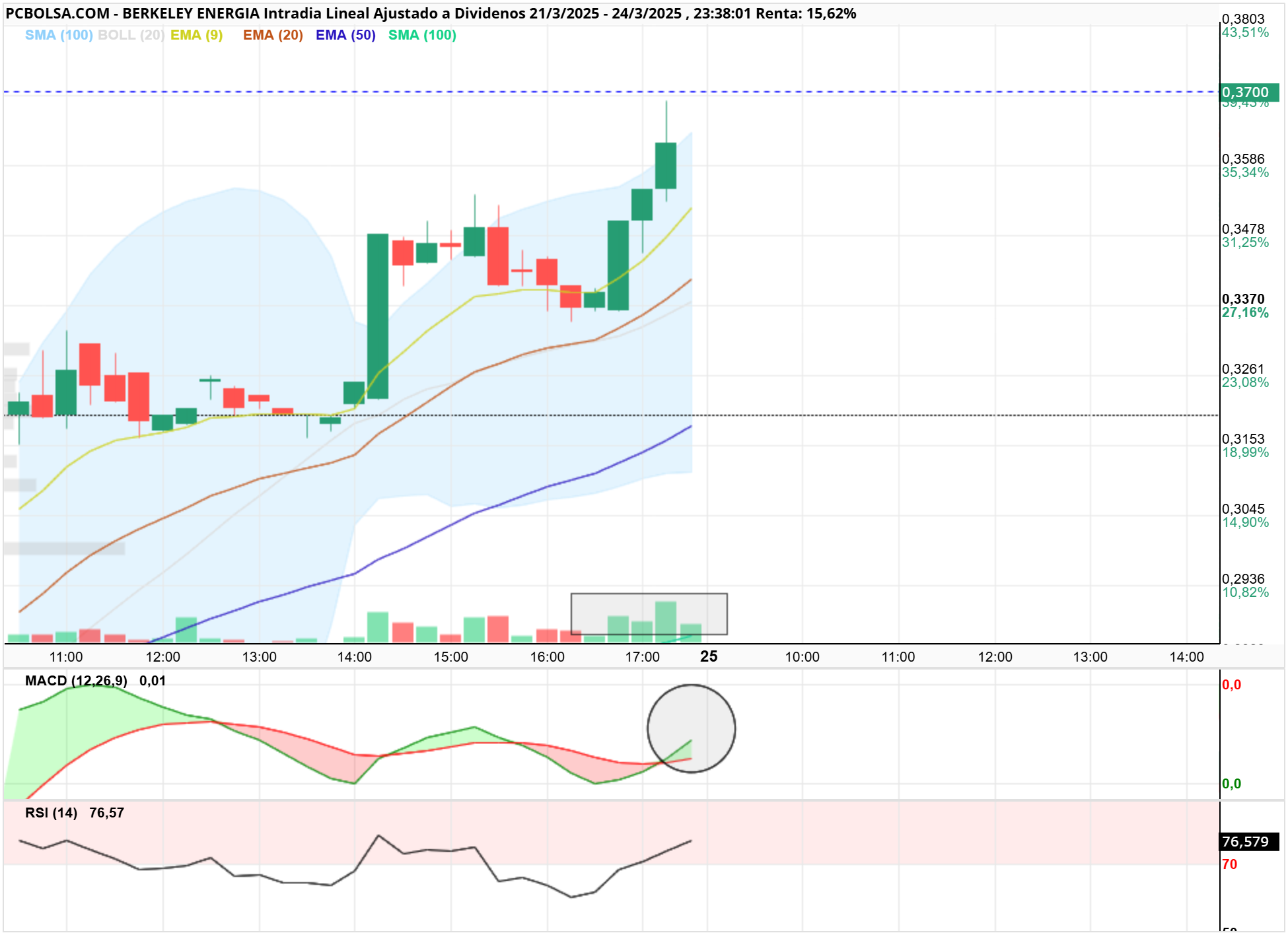
Task: Click the 0,3700 price marker on axis
Action: click(1248, 92)
